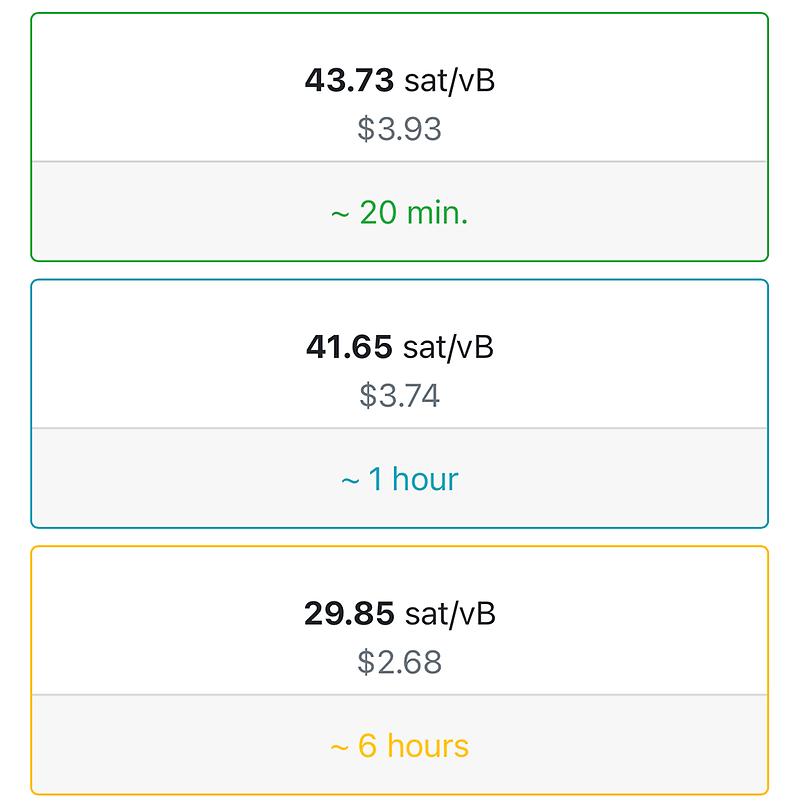Click the yellow-bordered card's gray footer

[x=600, y=746]
